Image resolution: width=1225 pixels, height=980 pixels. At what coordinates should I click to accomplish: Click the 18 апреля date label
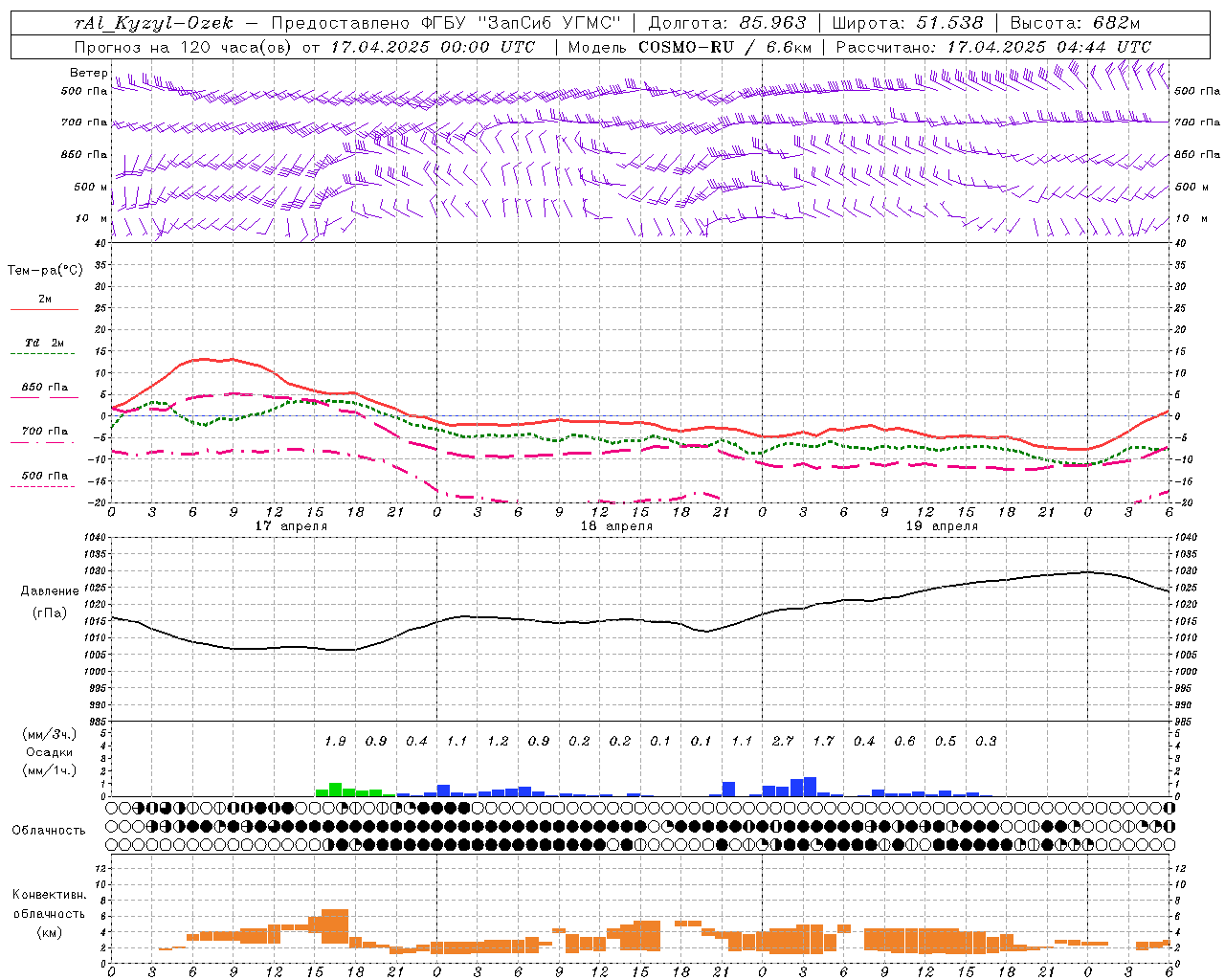[x=616, y=526]
